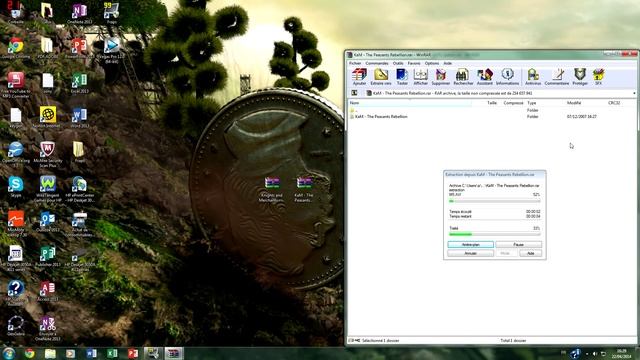Select the Outlook 2013 desktop icon
Screen dimensions: 640x360
pyautogui.click(x=47, y=222)
